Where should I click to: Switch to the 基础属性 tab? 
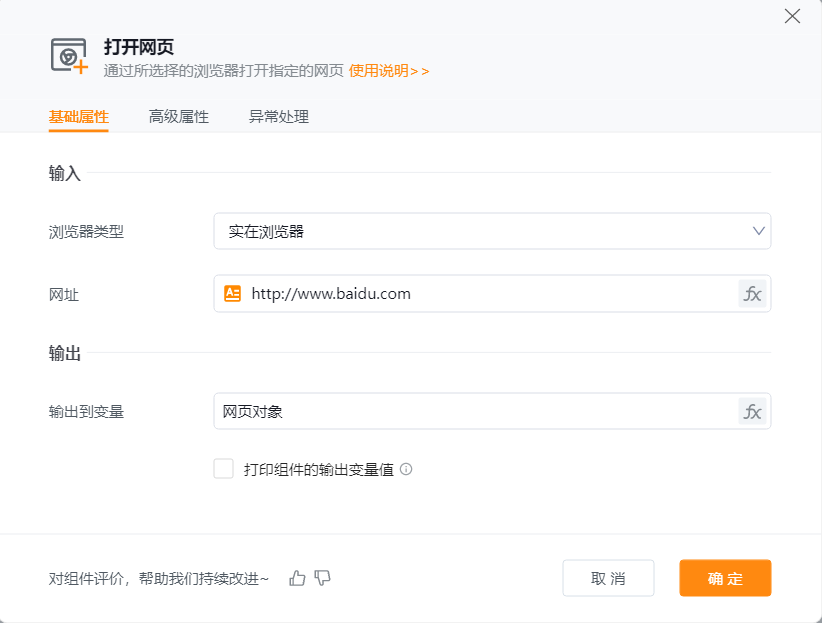pos(79,117)
